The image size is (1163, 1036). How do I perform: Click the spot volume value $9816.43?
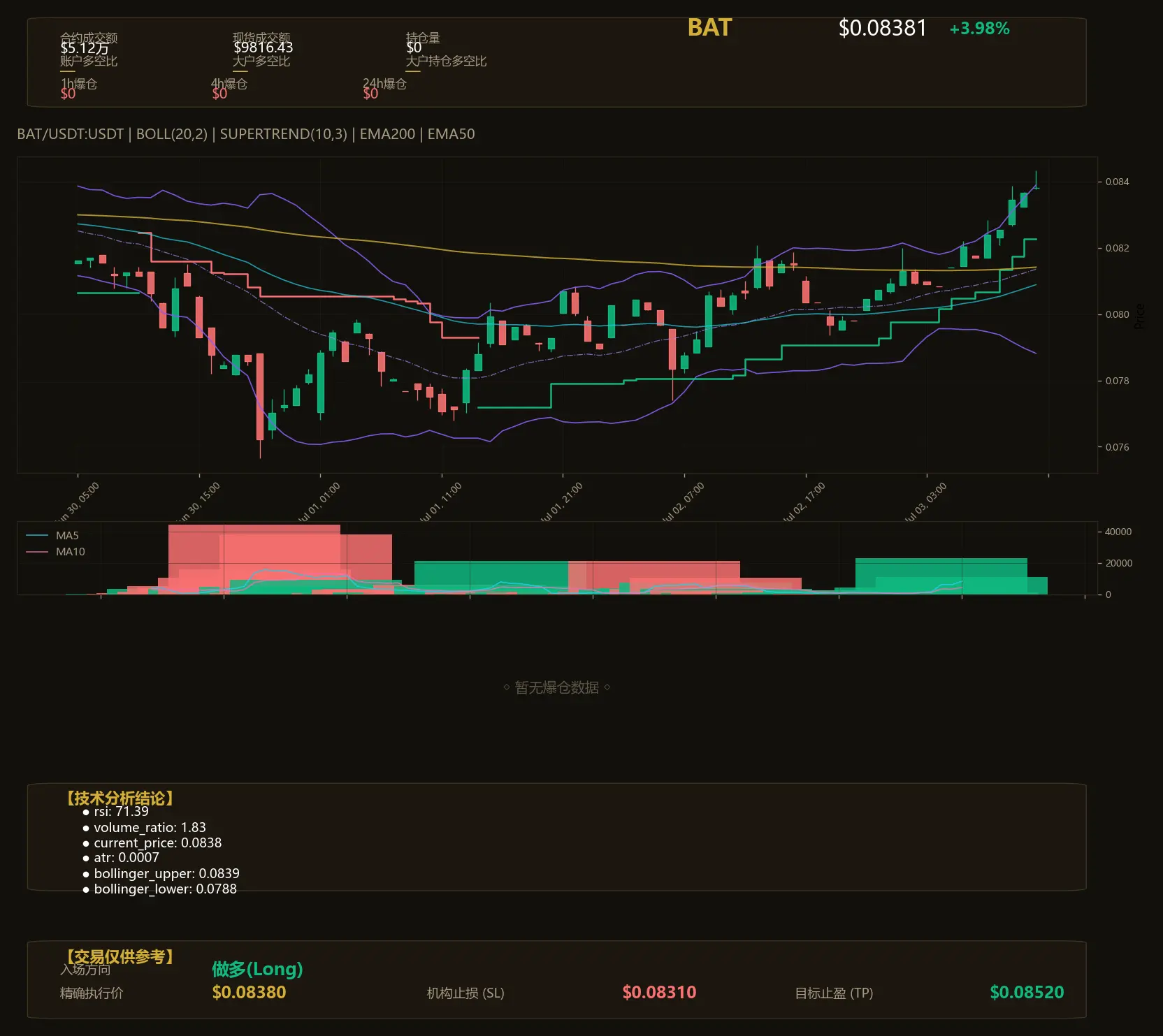(263, 48)
